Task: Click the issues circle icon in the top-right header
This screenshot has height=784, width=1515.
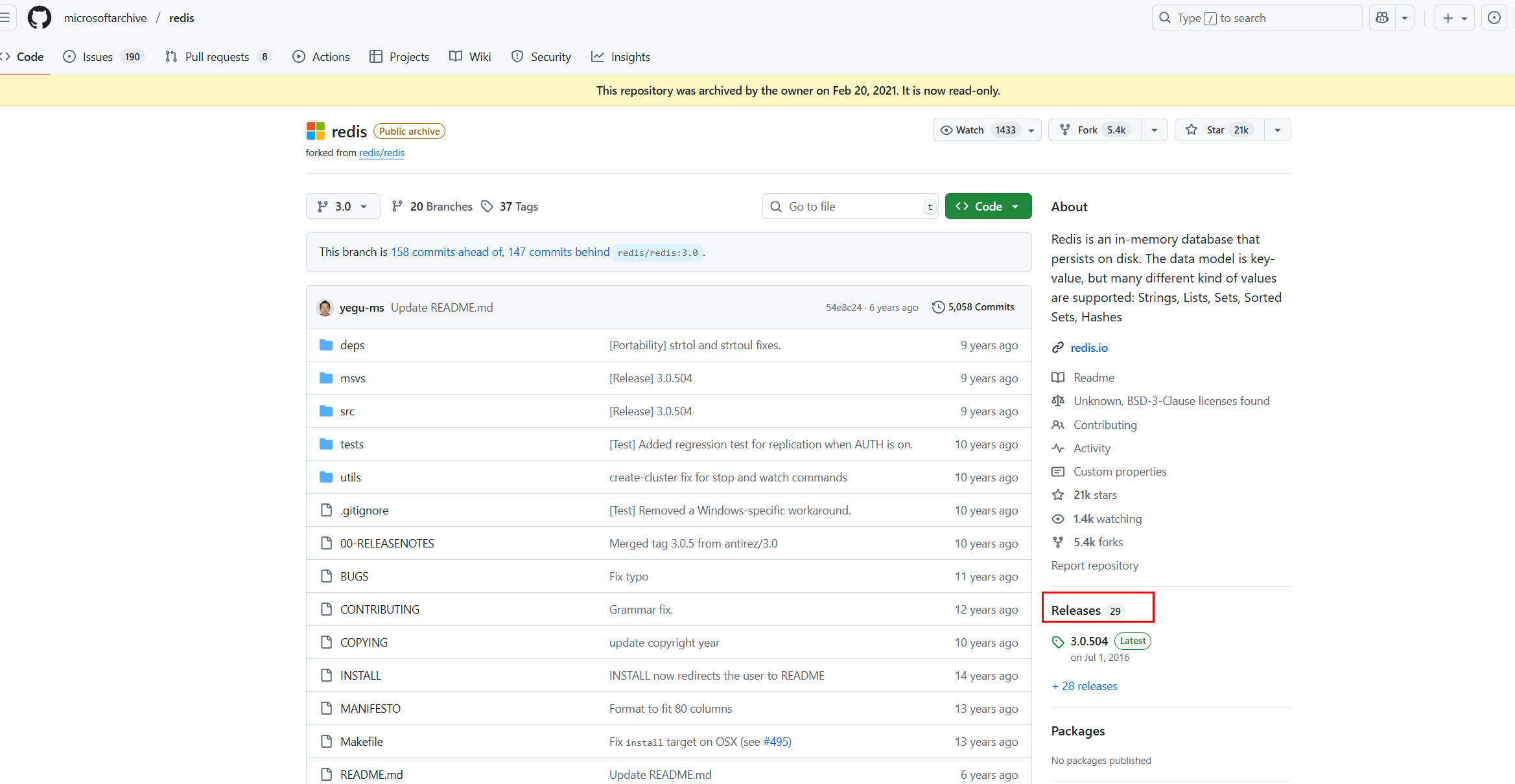Action: 1494,17
